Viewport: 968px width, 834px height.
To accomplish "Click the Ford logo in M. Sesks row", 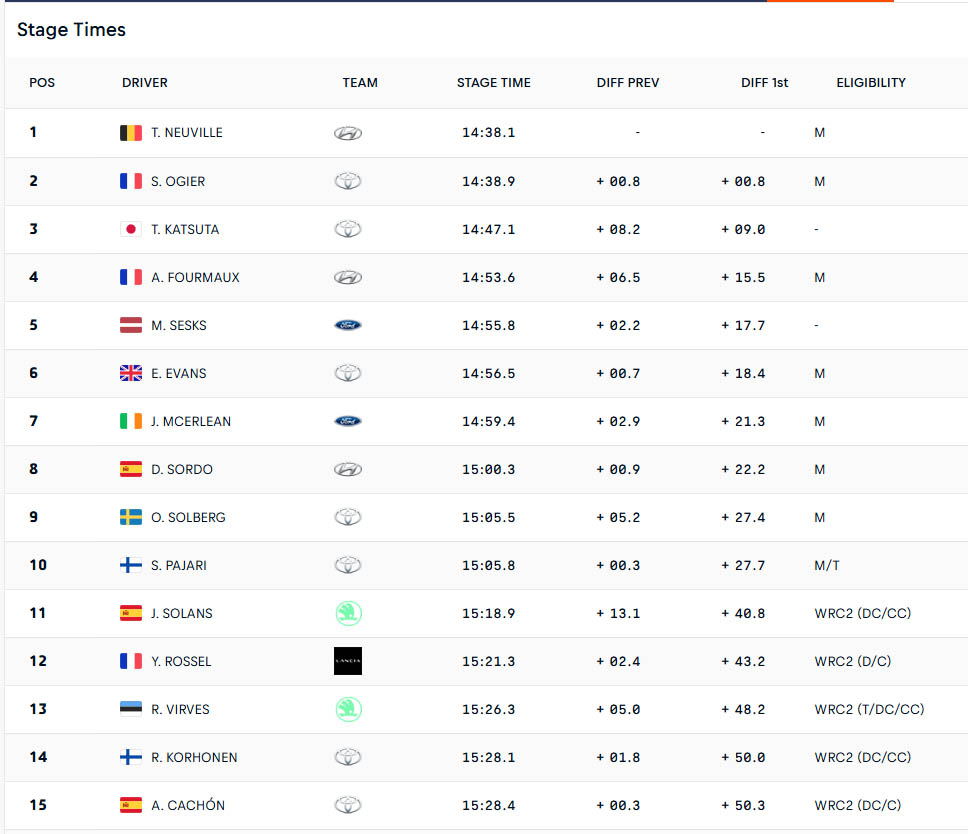I will pos(348,325).
